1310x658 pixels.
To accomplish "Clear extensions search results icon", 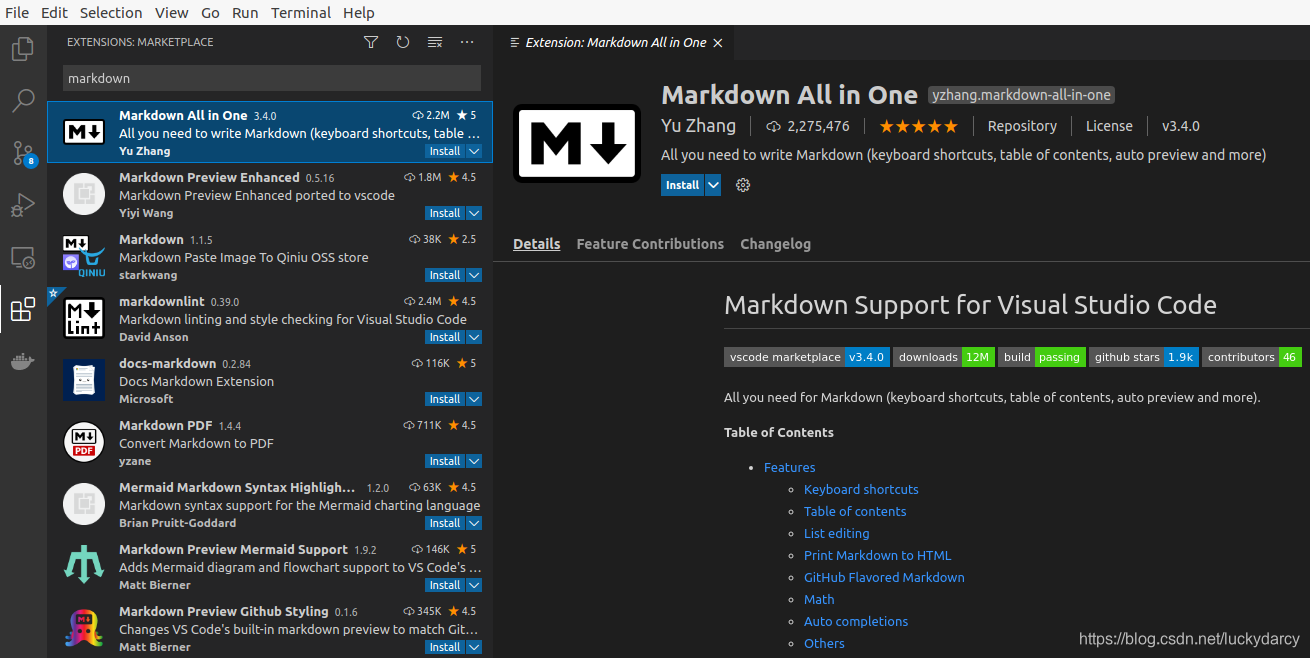I will [x=435, y=42].
